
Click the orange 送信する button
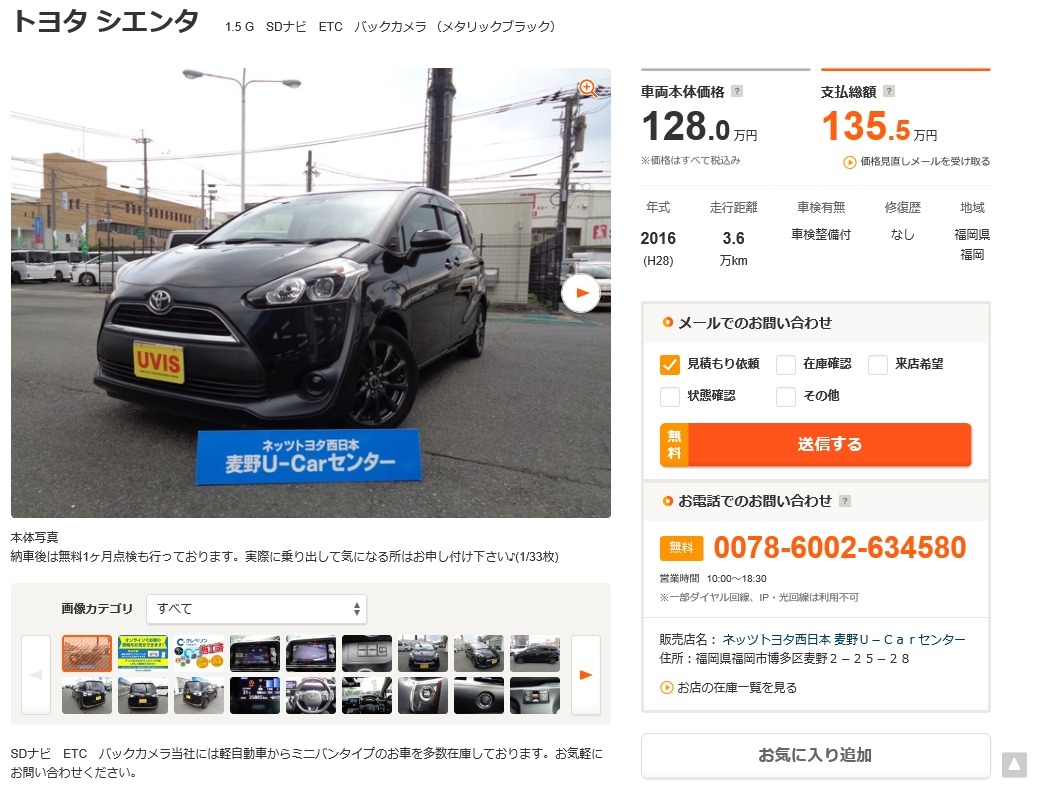pos(816,444)
